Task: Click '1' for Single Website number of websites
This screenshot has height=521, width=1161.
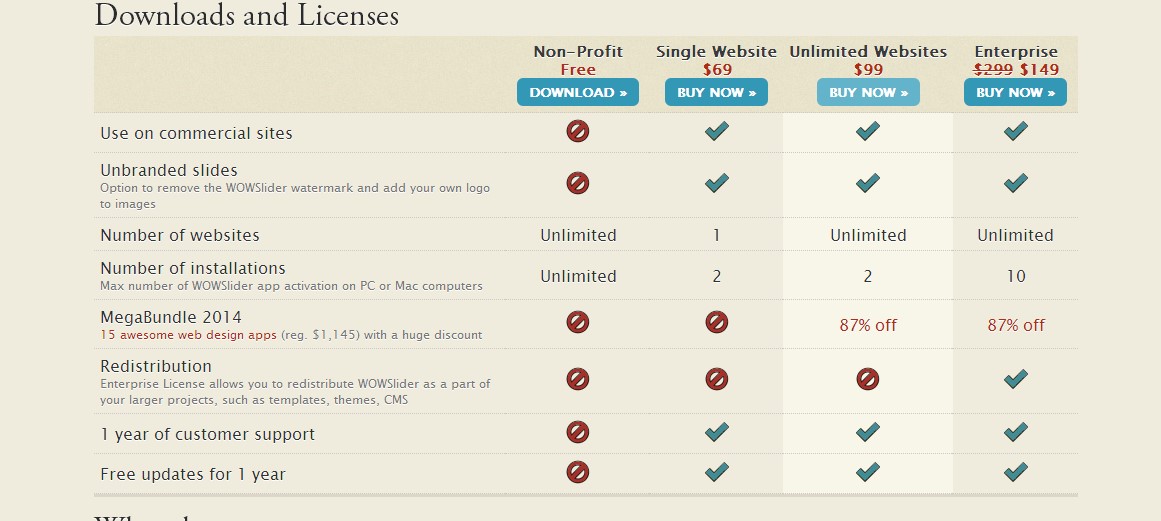Action: point(717,235)
